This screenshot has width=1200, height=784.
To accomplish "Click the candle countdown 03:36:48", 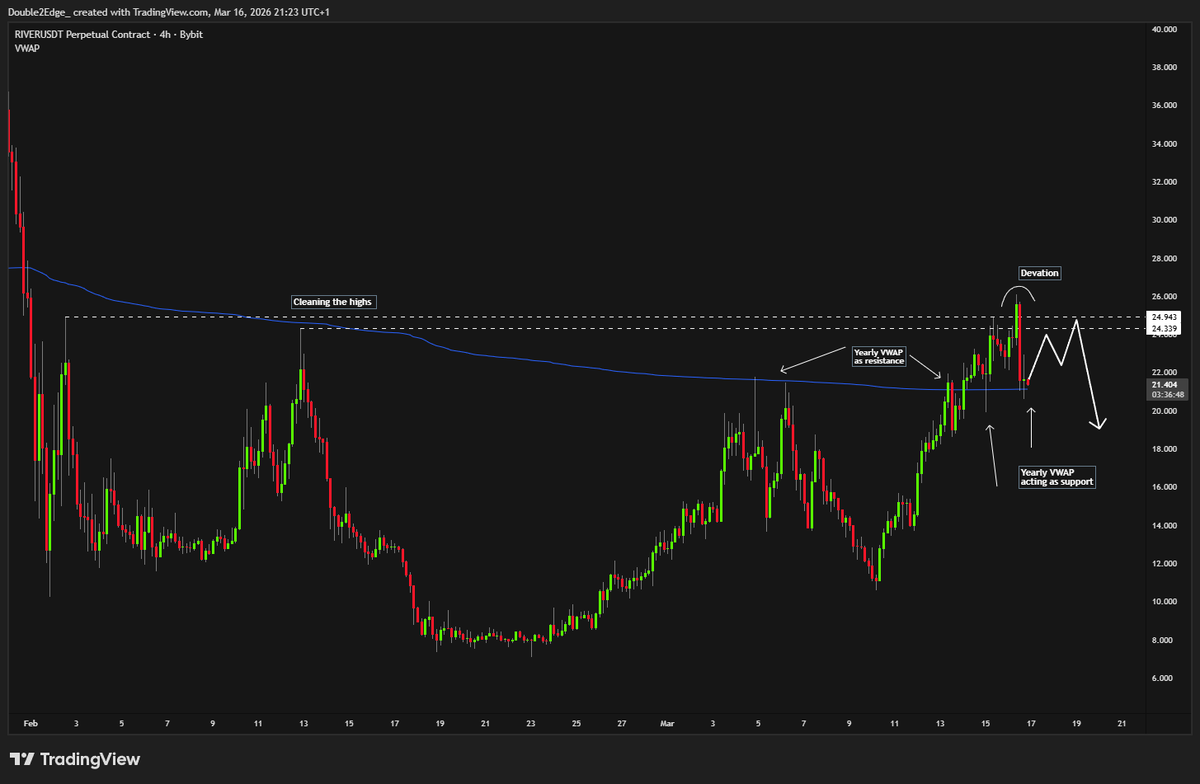I will coord(1168,394).
